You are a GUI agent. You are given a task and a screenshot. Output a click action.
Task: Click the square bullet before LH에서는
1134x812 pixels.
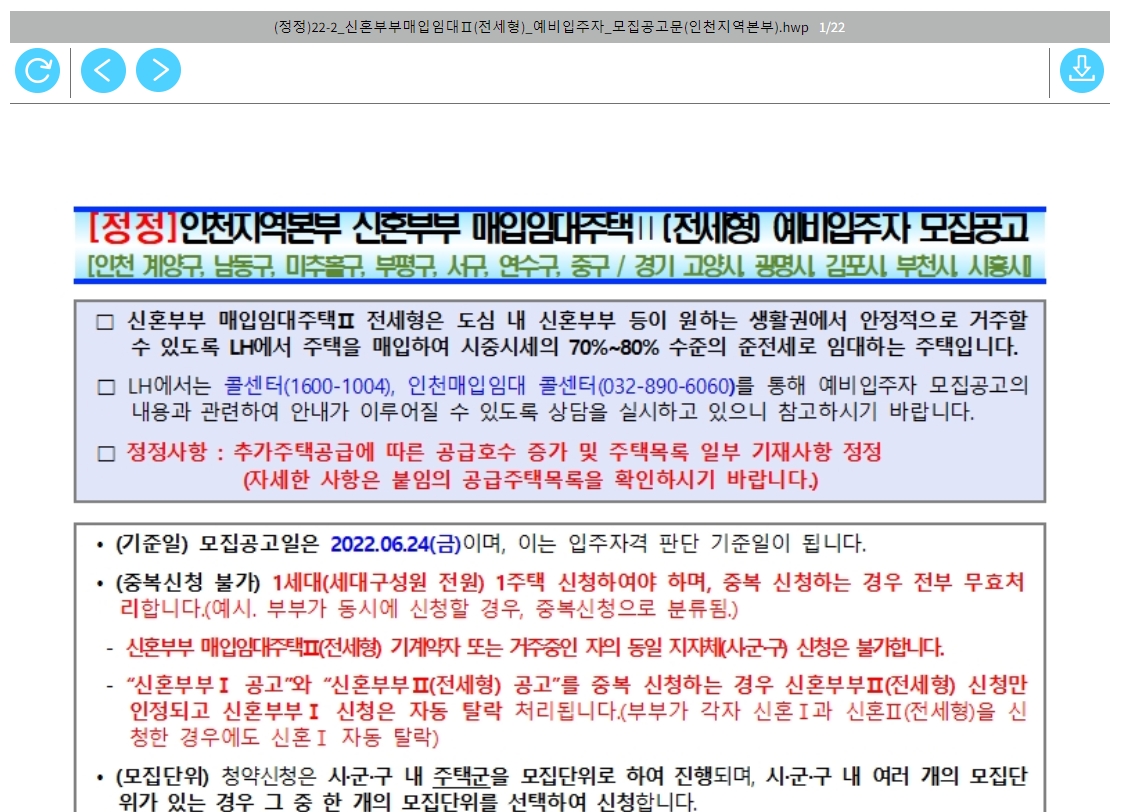(106, 387)
